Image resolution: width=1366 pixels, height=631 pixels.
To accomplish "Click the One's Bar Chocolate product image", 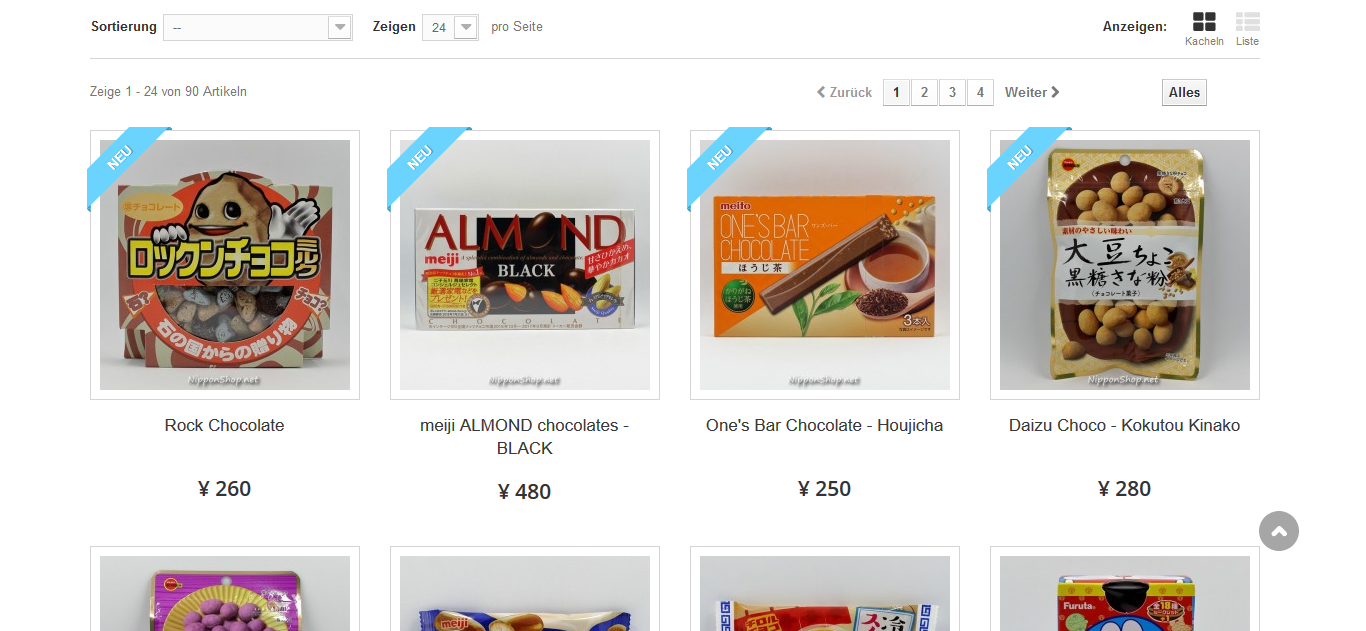I will pyautogui.click(x=825, y=265).
